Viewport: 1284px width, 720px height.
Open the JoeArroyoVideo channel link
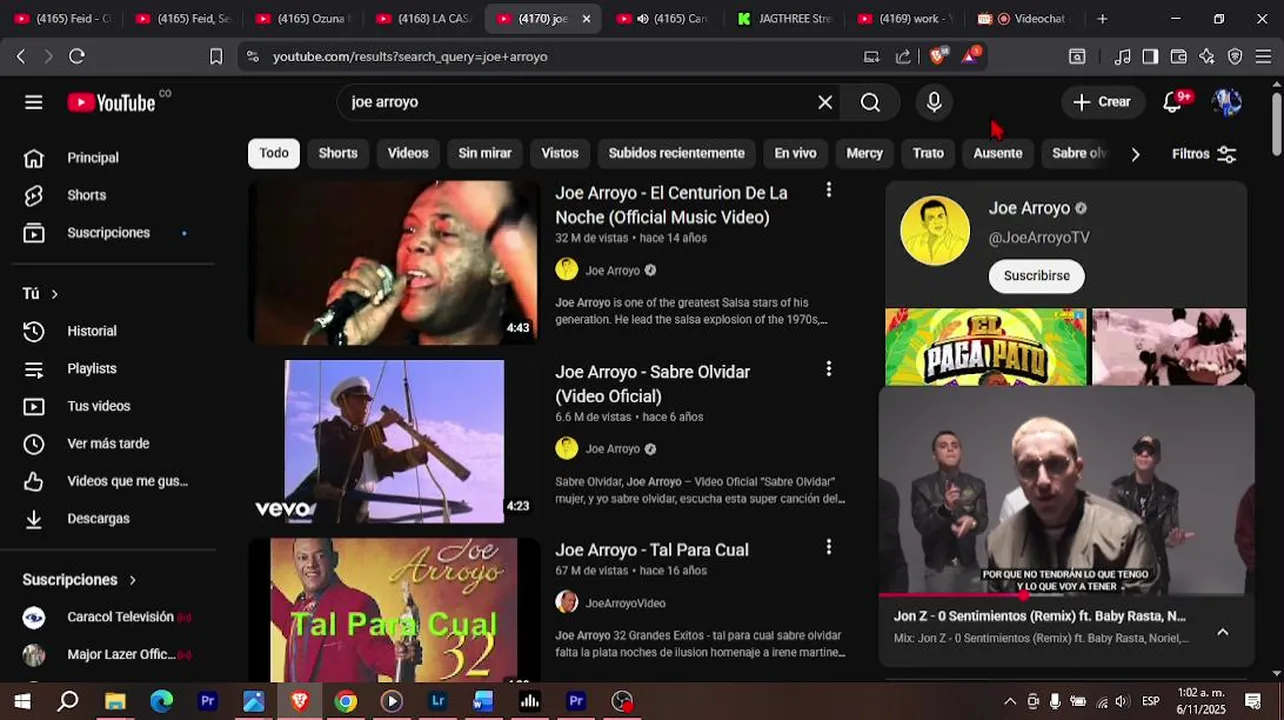[x=625, y=603]
